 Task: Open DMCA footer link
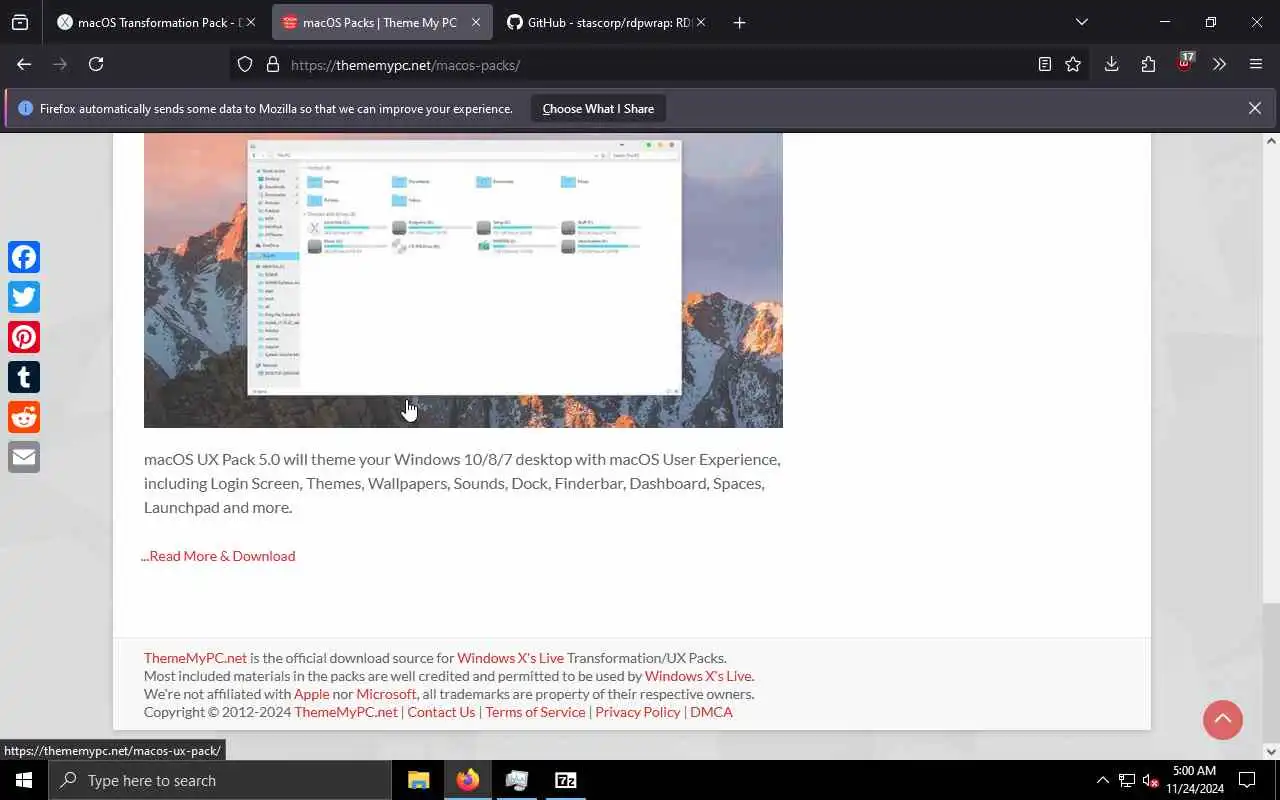pos(711,712)
